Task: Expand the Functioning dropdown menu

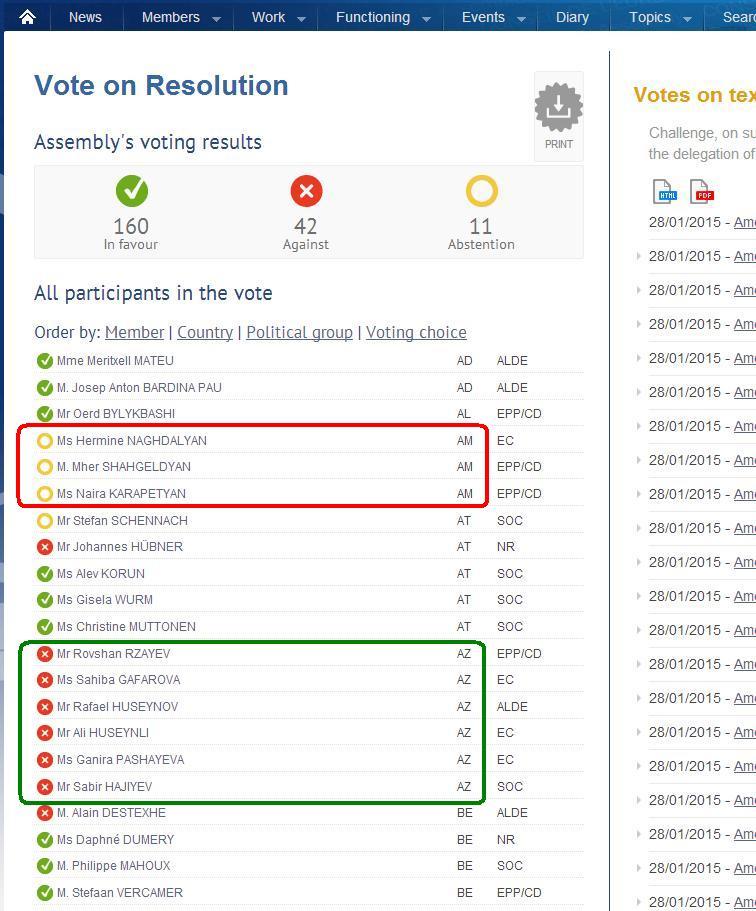Action: click(426, 18)
